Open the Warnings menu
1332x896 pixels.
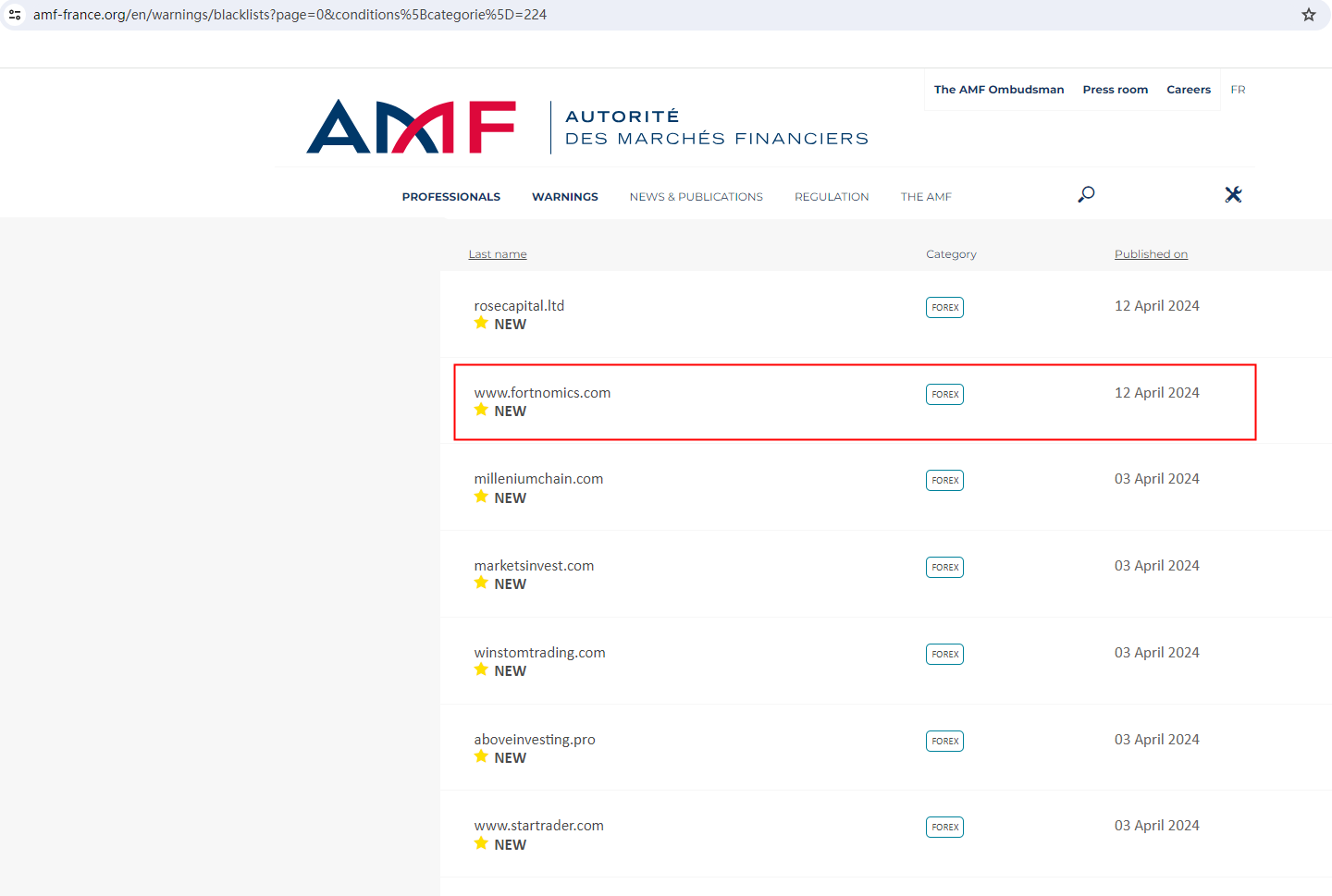(564, 197)
